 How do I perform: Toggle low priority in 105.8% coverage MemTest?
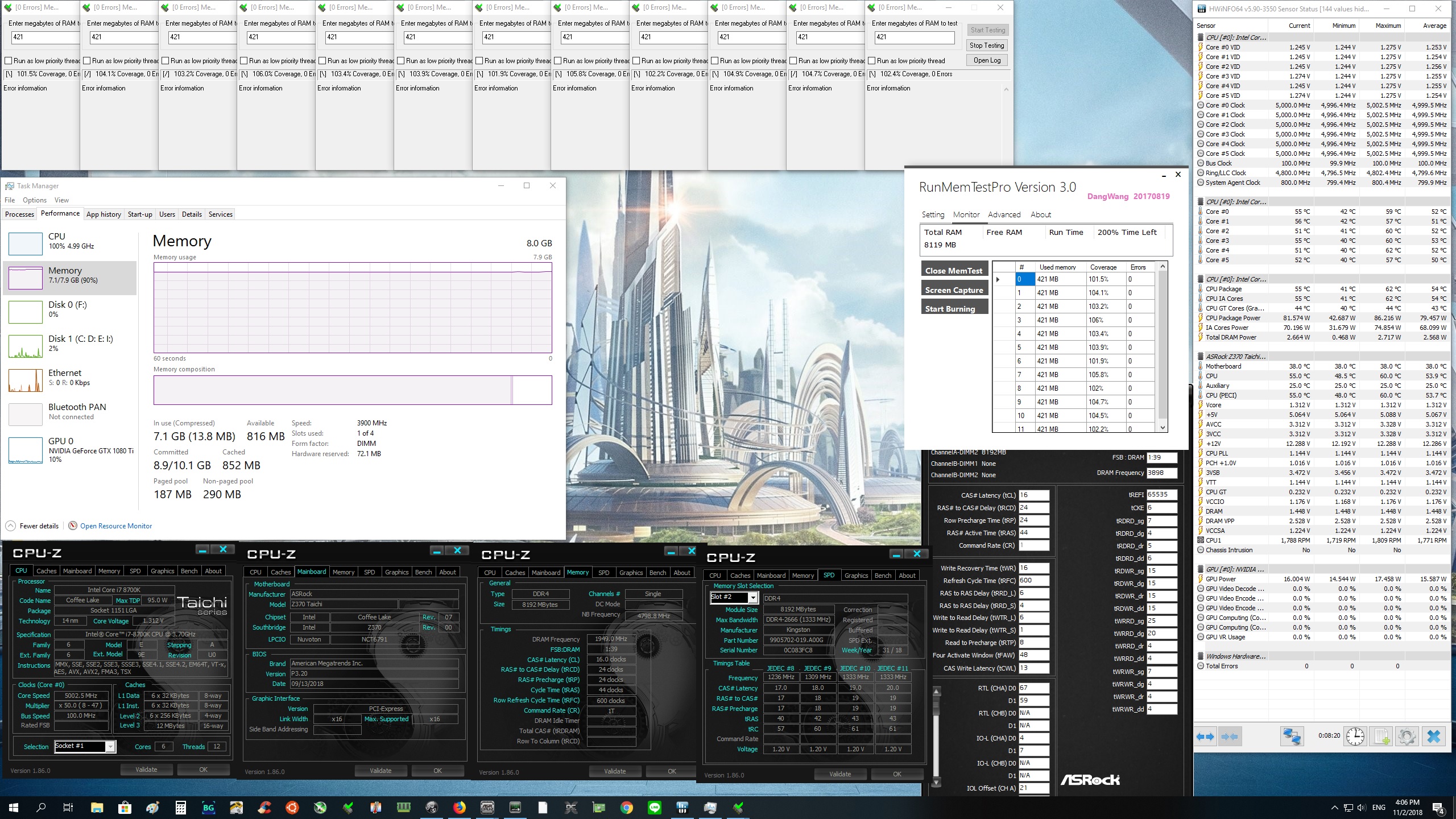(558, 61)
